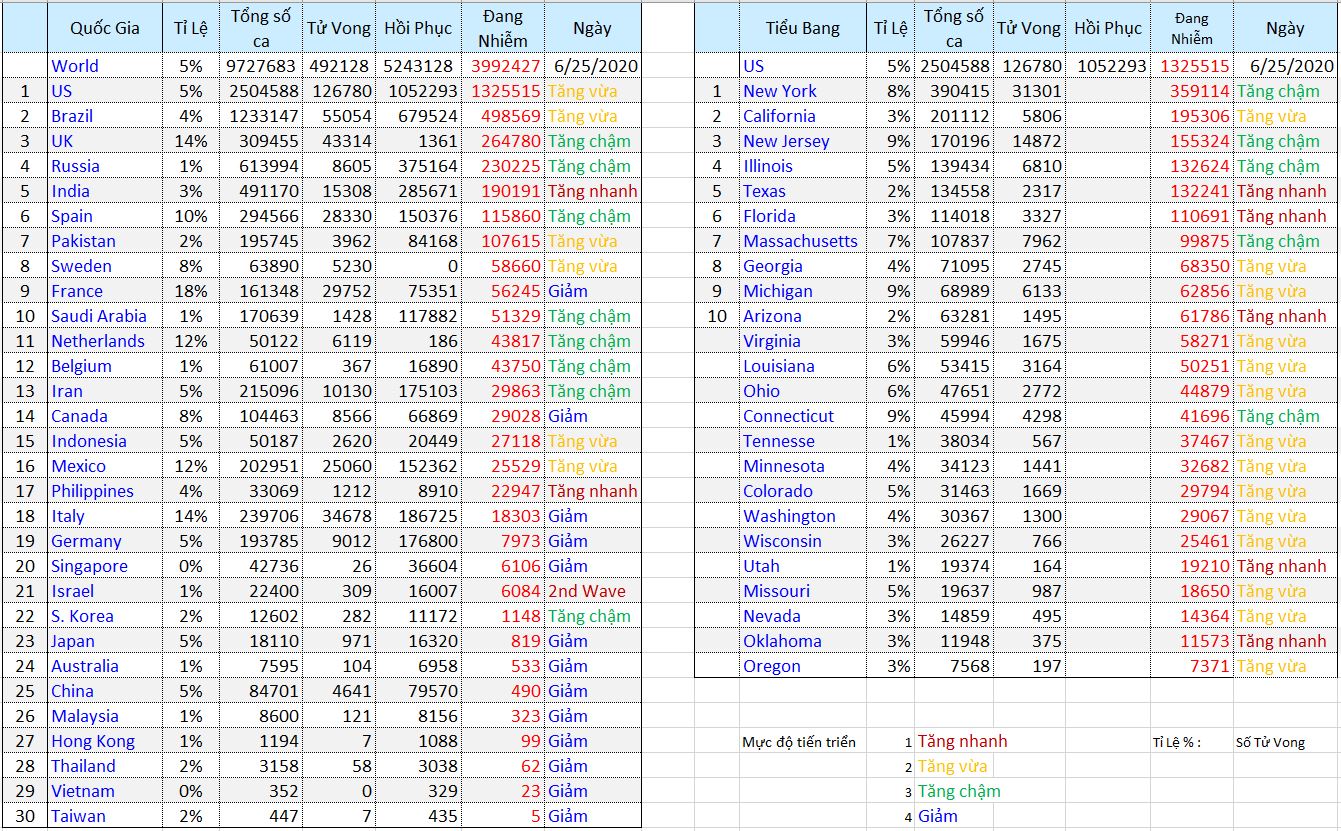Select Belgium's total cases cell 61007
The width and height of the screenshot is (1341, 831).
[261, 366]
